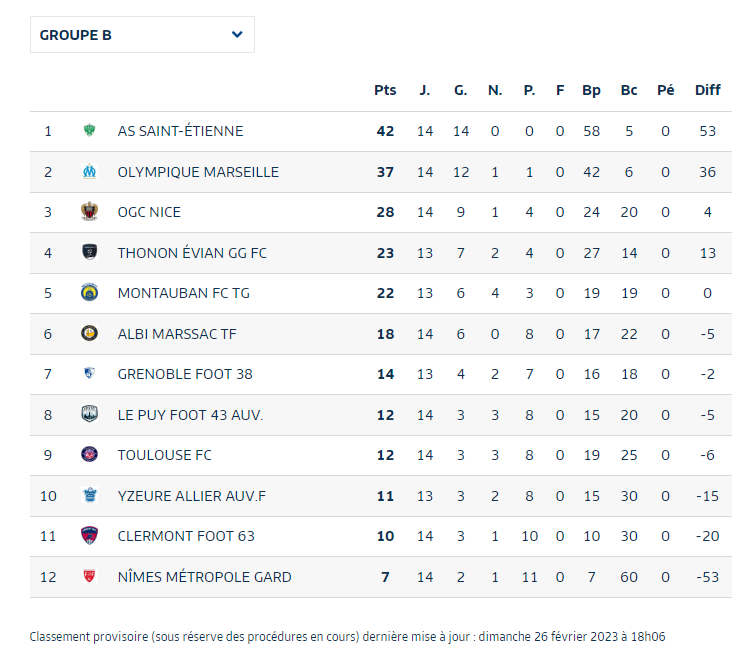Open the GROUPE B dropdown selector
751x664 pixels.
[142, 35]
